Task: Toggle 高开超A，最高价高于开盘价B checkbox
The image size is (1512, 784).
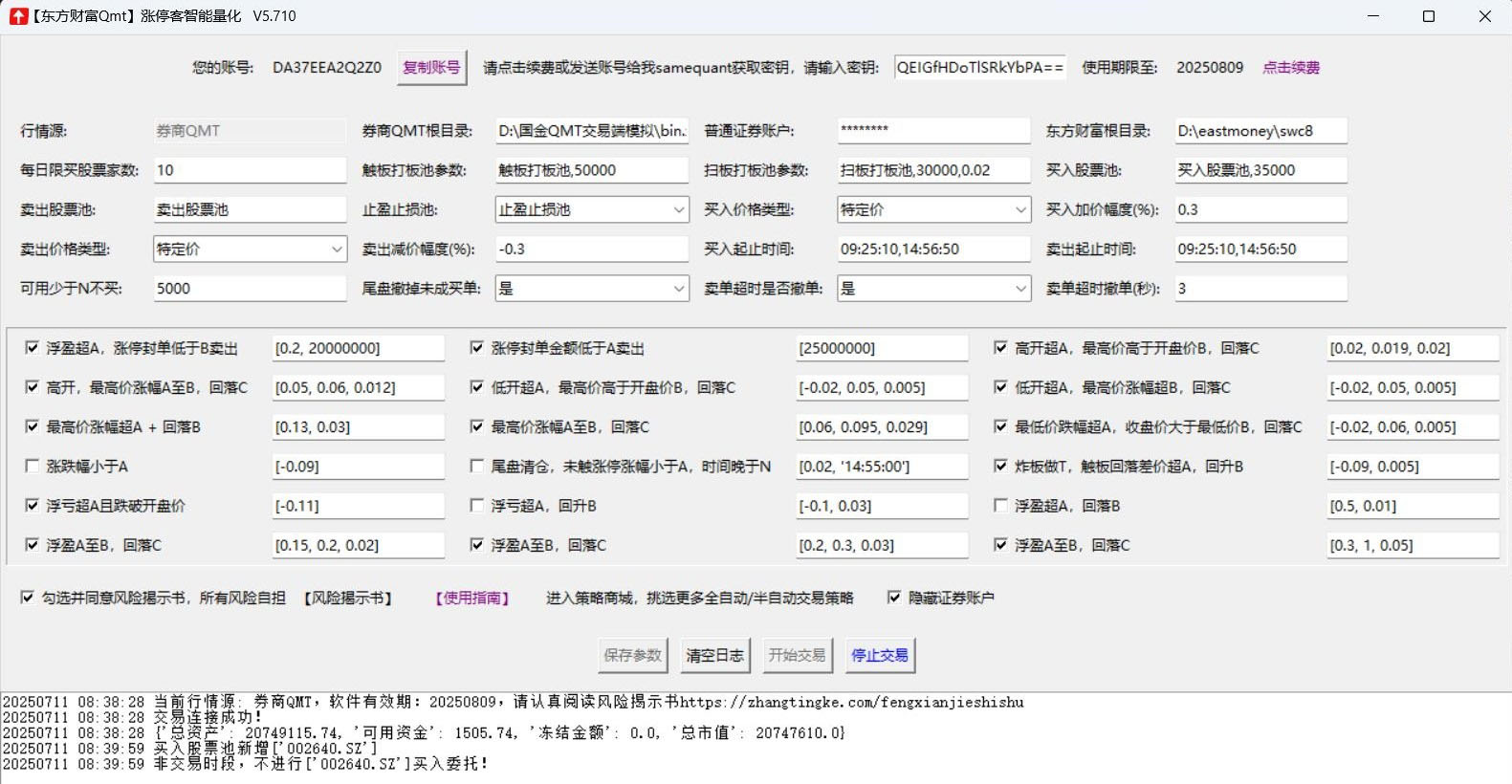Action: coord(1000,348)
